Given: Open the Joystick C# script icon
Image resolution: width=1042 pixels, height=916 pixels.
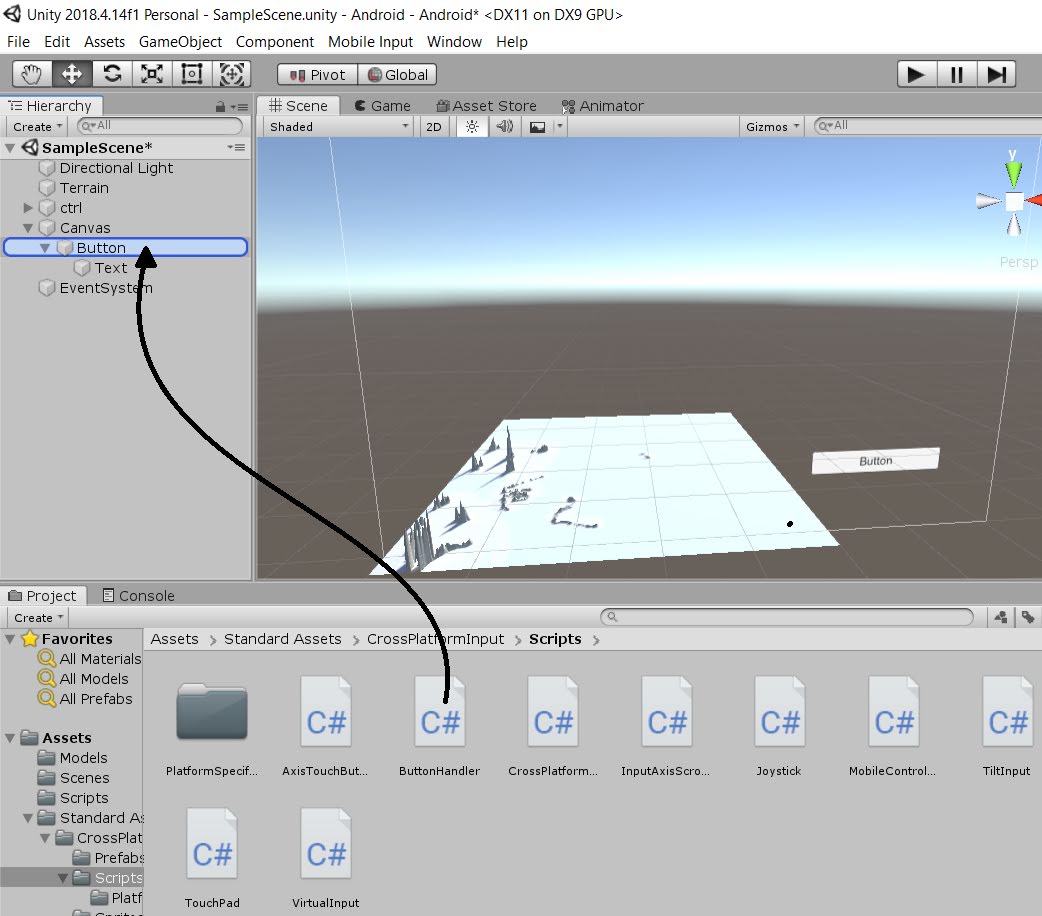Looking at the screenshot, I should coord(779,712).
